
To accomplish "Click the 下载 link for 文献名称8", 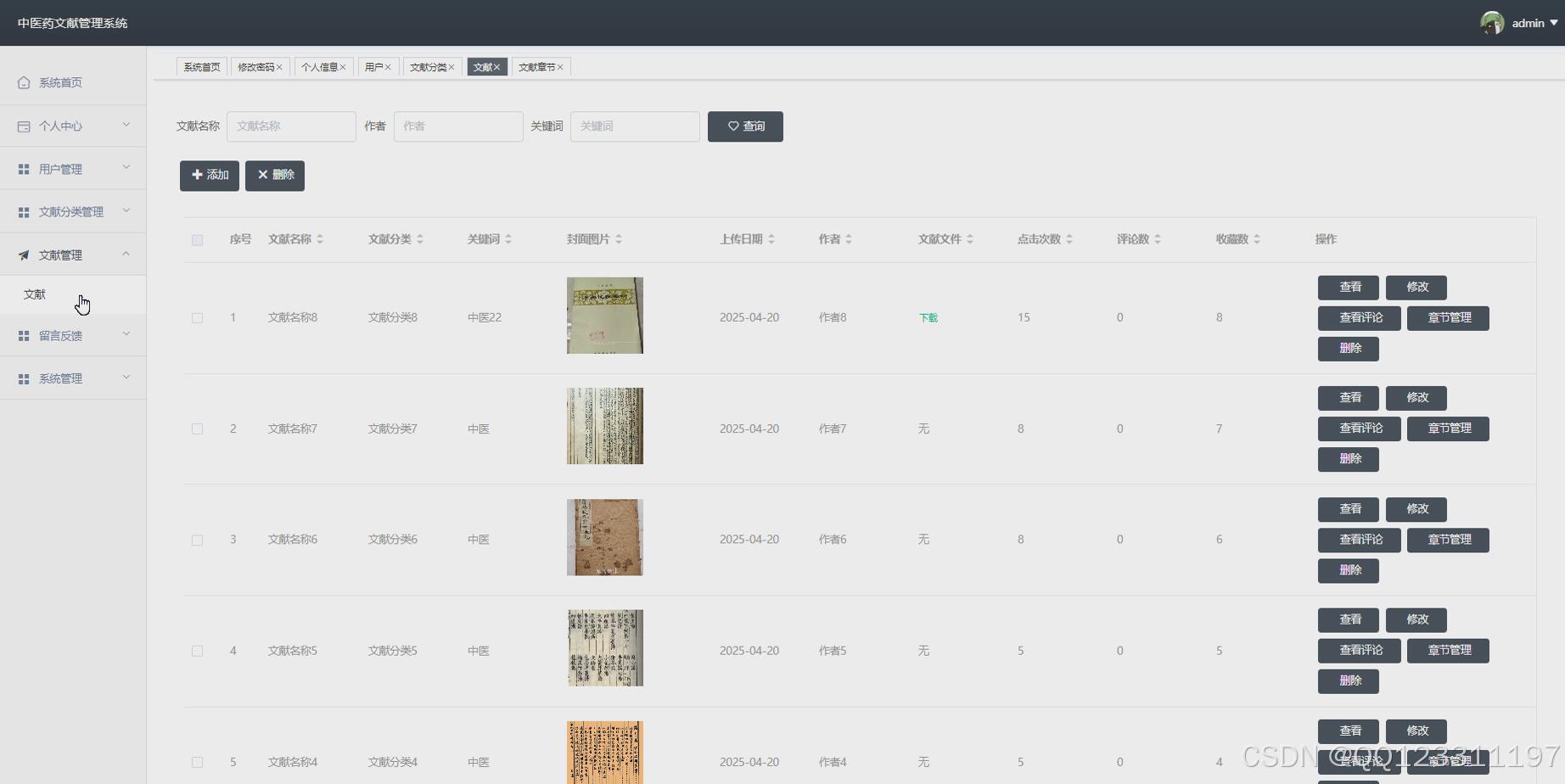I will coord(928,317).
